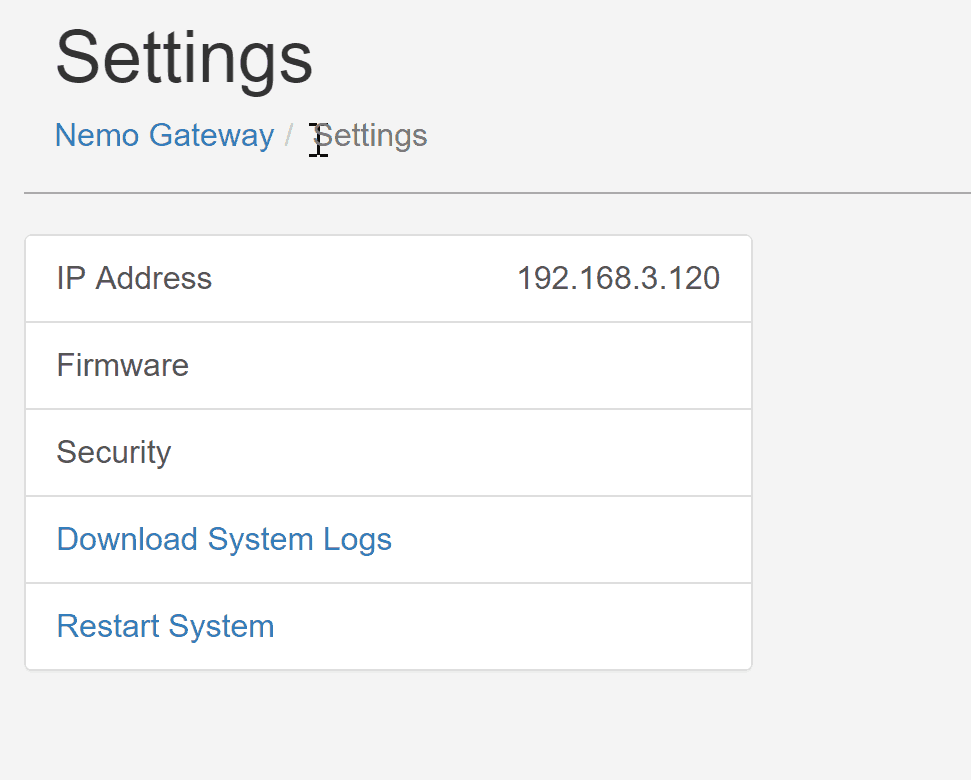Click the horizontal divider below the breadcrumb
This screenshot has width=971, height=780.
tap(497, 193)
